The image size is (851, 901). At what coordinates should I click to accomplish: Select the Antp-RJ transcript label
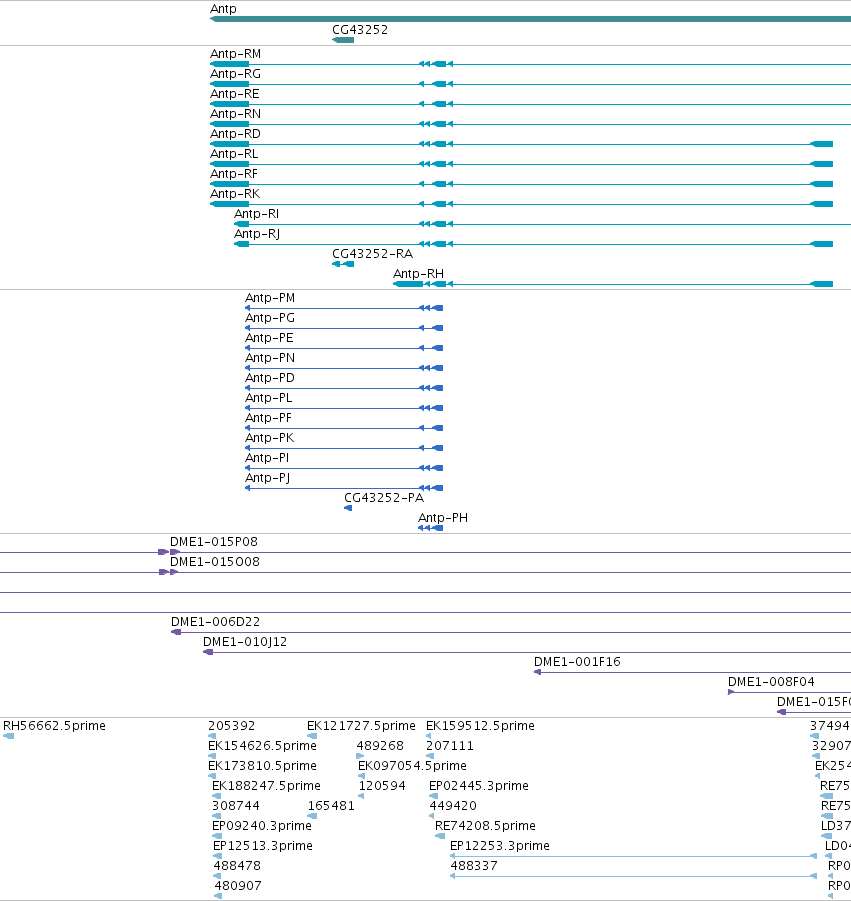[257, 234]
